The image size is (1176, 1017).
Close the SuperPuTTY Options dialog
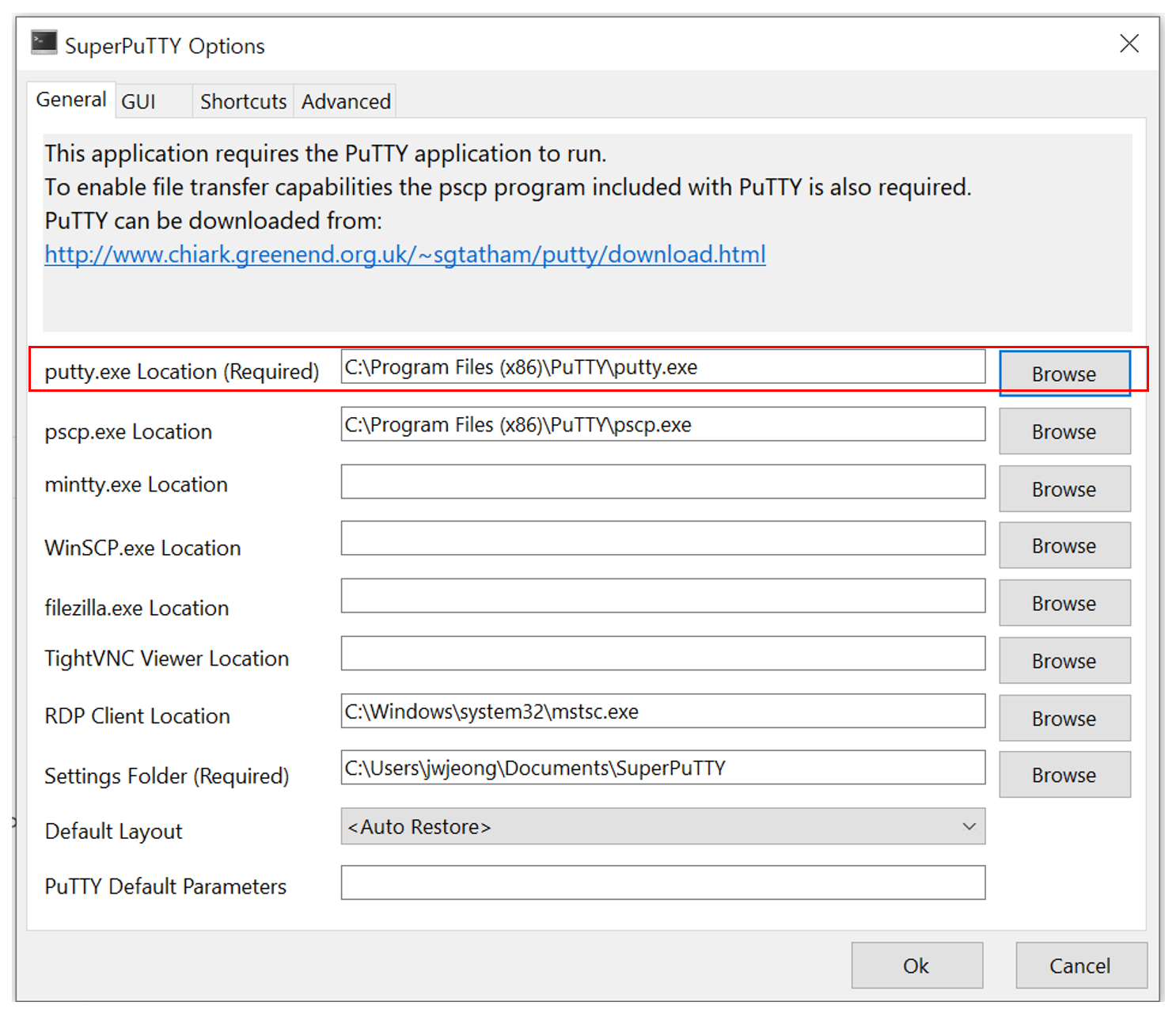tap(1129, 44)
